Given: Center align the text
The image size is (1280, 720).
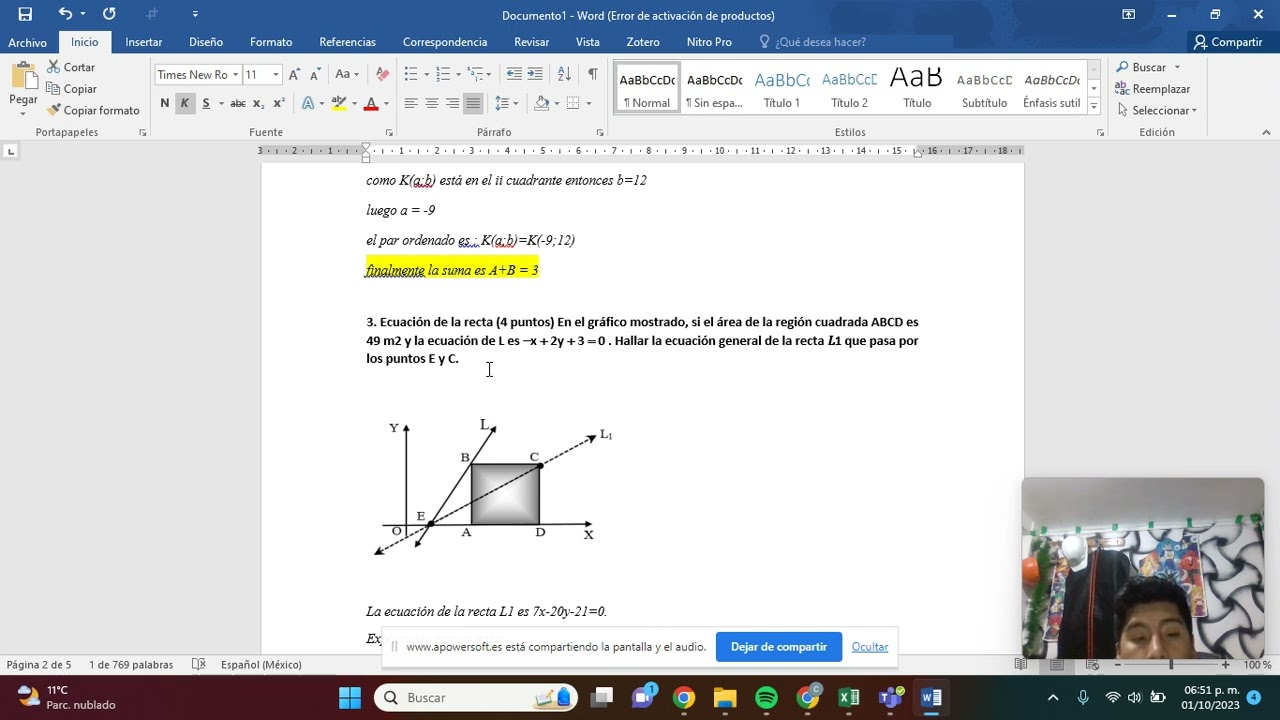Looking at the screenshot, I should (431, 103).
